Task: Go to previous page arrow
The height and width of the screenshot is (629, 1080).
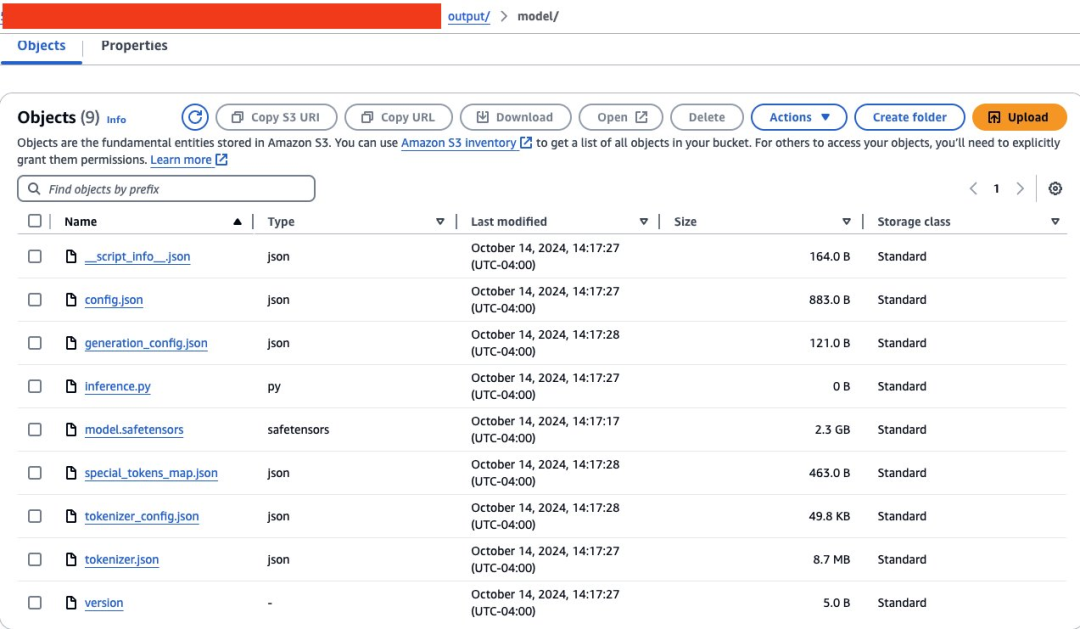Action: pyautogui.click(x=973, y=189)
